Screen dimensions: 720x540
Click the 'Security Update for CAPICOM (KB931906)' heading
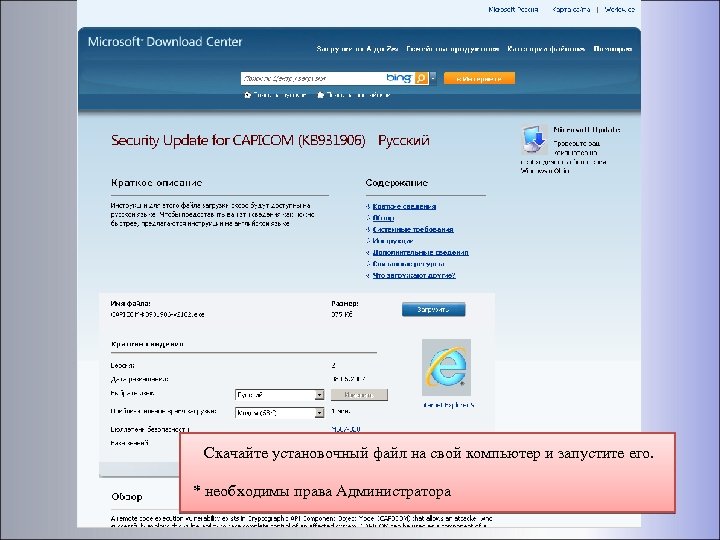point(238,140)
